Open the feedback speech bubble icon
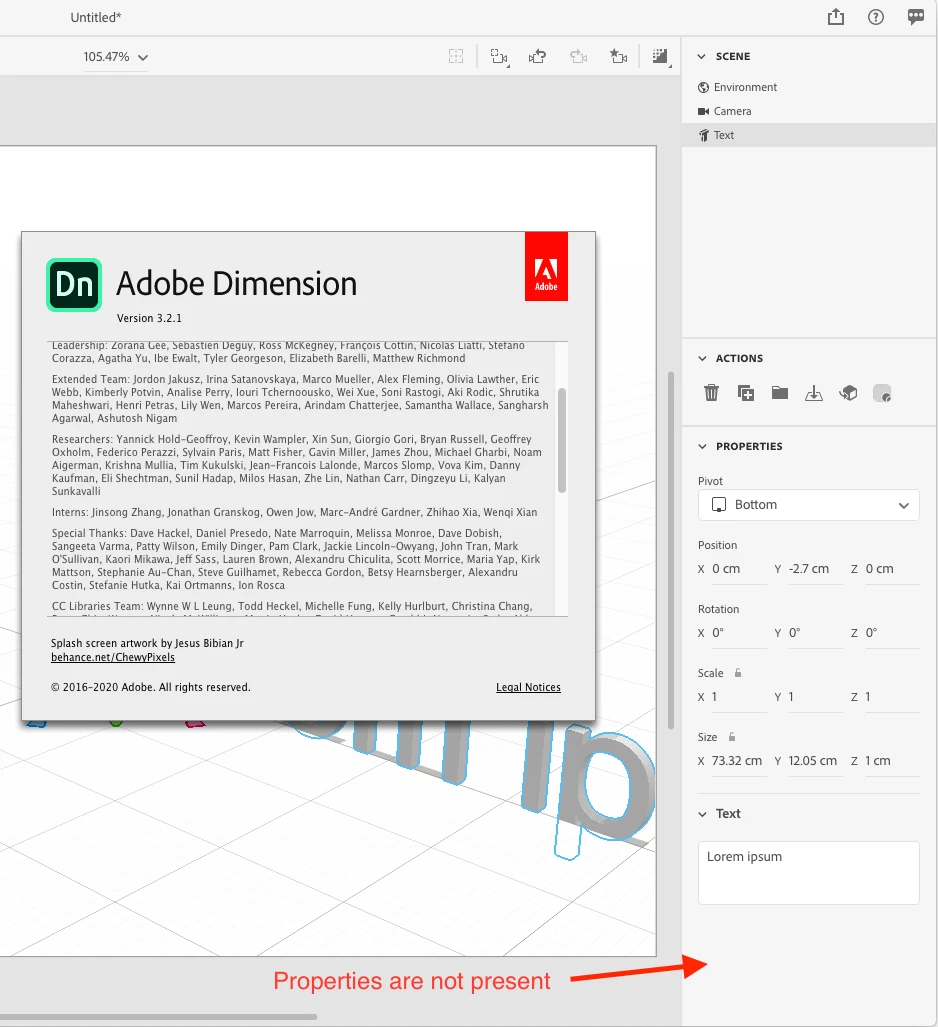The width and height of the screenshot is (938, 1027). tap(916, 17)
